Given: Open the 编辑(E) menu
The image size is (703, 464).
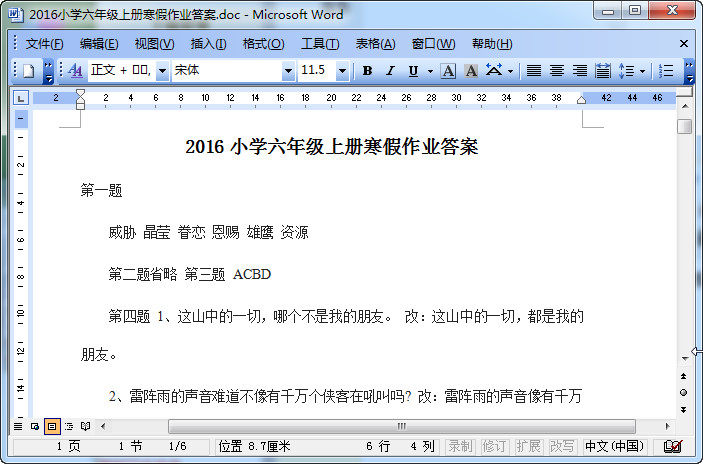Looking at the screenshot, I should (99, 44).
